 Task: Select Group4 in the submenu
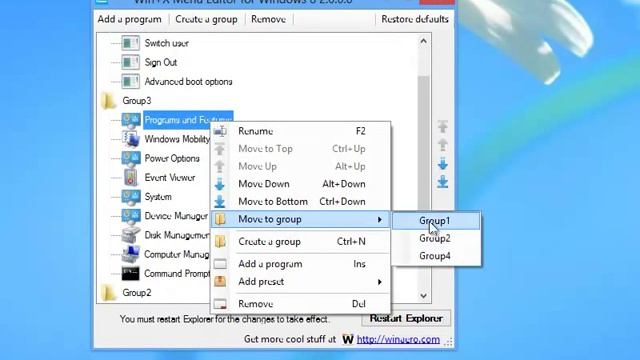tap(436, 256)
